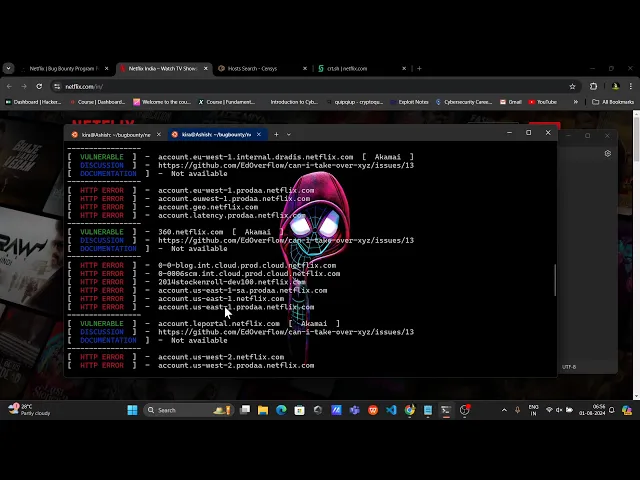This screenshot has width=640, height=480.
Task: Open Notepad from taskbar
Action: (428, 410)
